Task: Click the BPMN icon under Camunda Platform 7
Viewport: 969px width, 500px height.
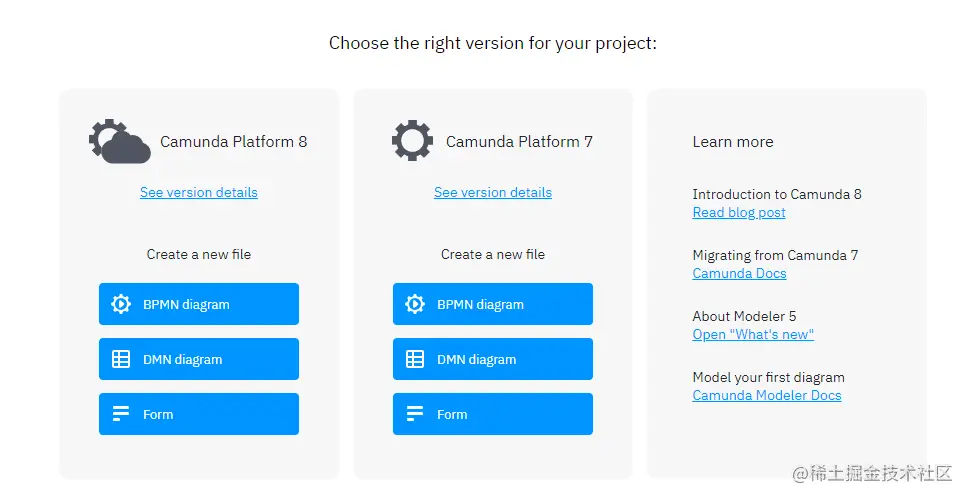Action: pyautogui.click(x=415, y=304)
